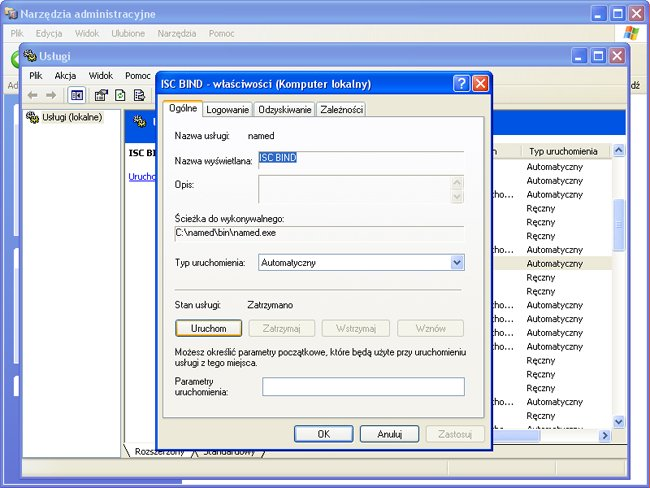Click the Nazwa wyświetlana field

(x=361, y=160)
